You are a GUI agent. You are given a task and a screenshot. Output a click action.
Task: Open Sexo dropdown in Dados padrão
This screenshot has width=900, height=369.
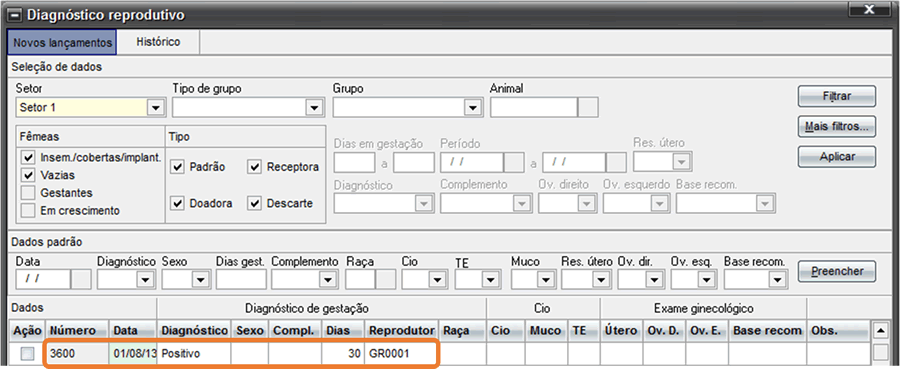[200, 279]
